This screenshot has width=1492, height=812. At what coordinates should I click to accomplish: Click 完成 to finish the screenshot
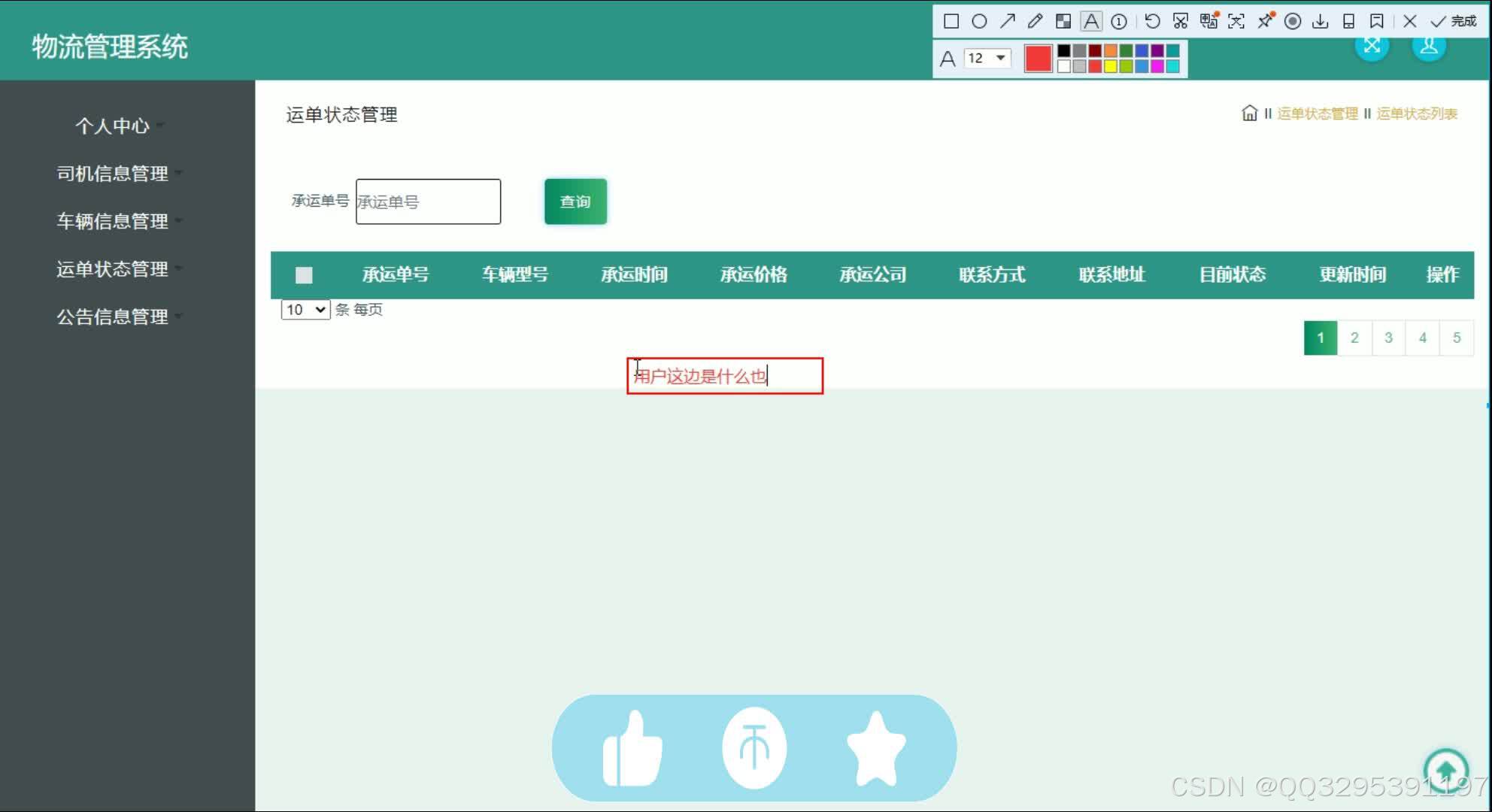[x=1454, y=21]
